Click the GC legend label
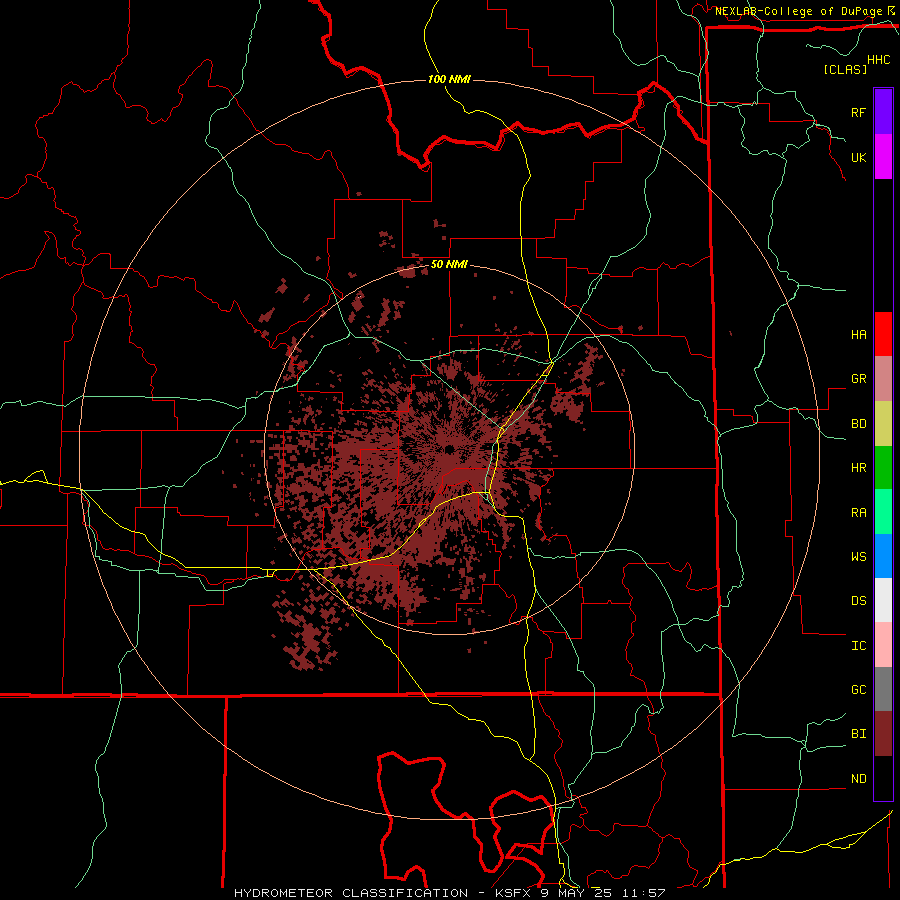The image size is (900, 900). [858, 690]
